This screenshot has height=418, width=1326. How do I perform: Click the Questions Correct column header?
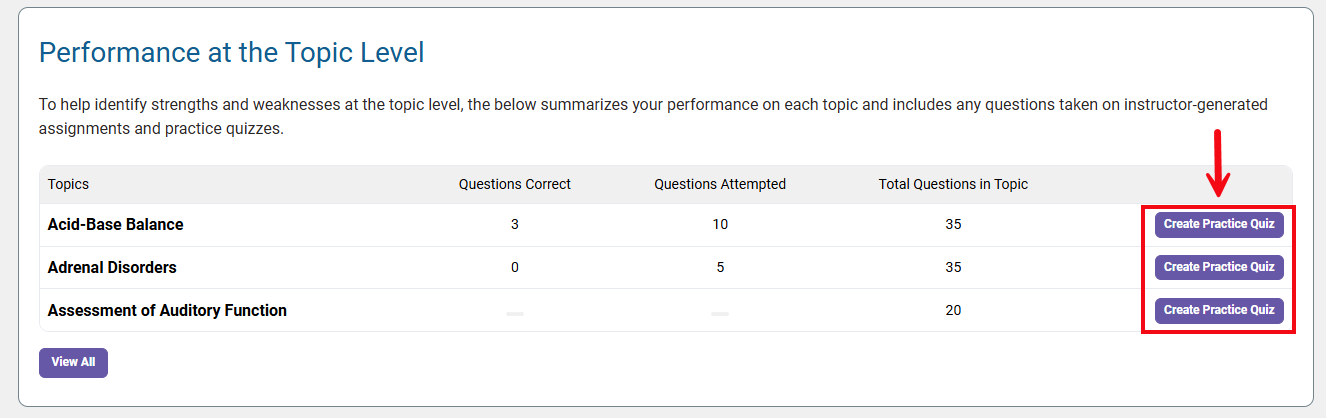[x=515, y=184]
